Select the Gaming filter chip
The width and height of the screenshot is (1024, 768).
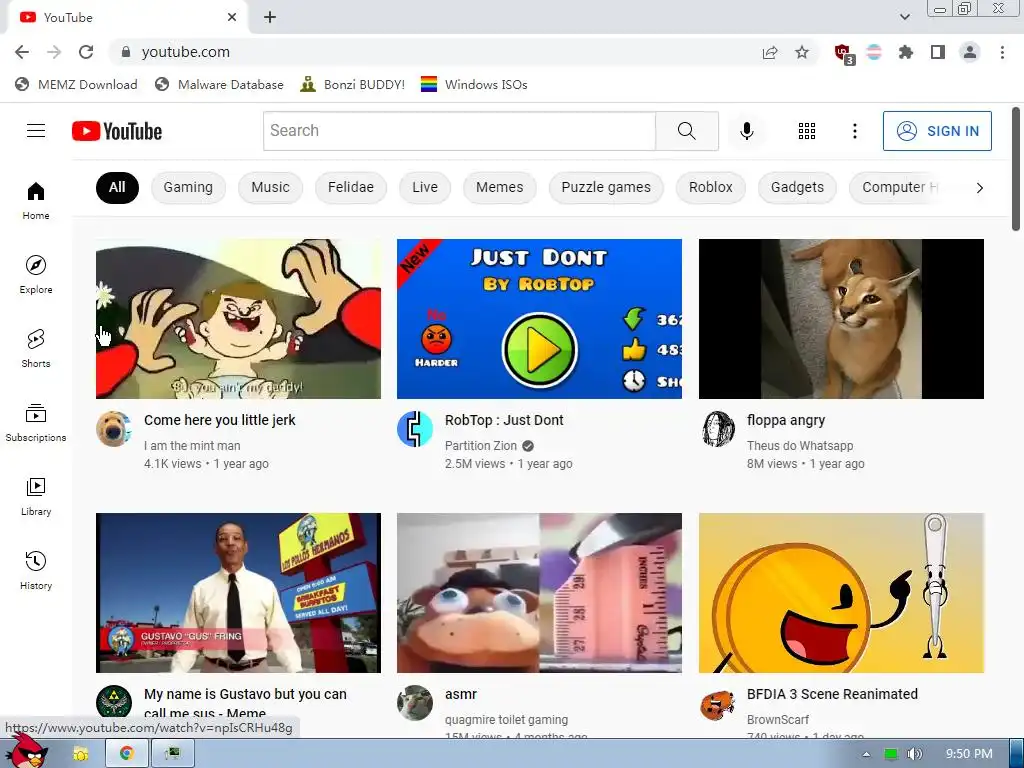[188, 188]
